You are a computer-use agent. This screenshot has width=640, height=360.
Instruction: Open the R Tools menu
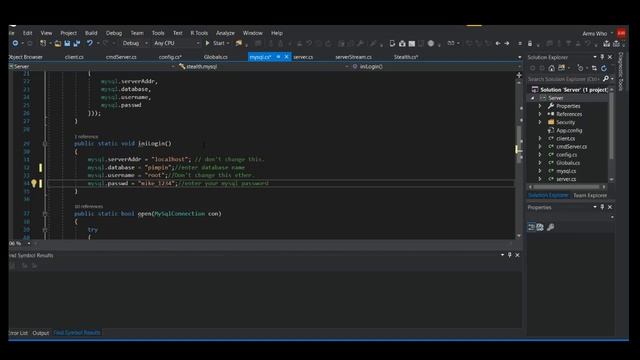click(199, 33)
